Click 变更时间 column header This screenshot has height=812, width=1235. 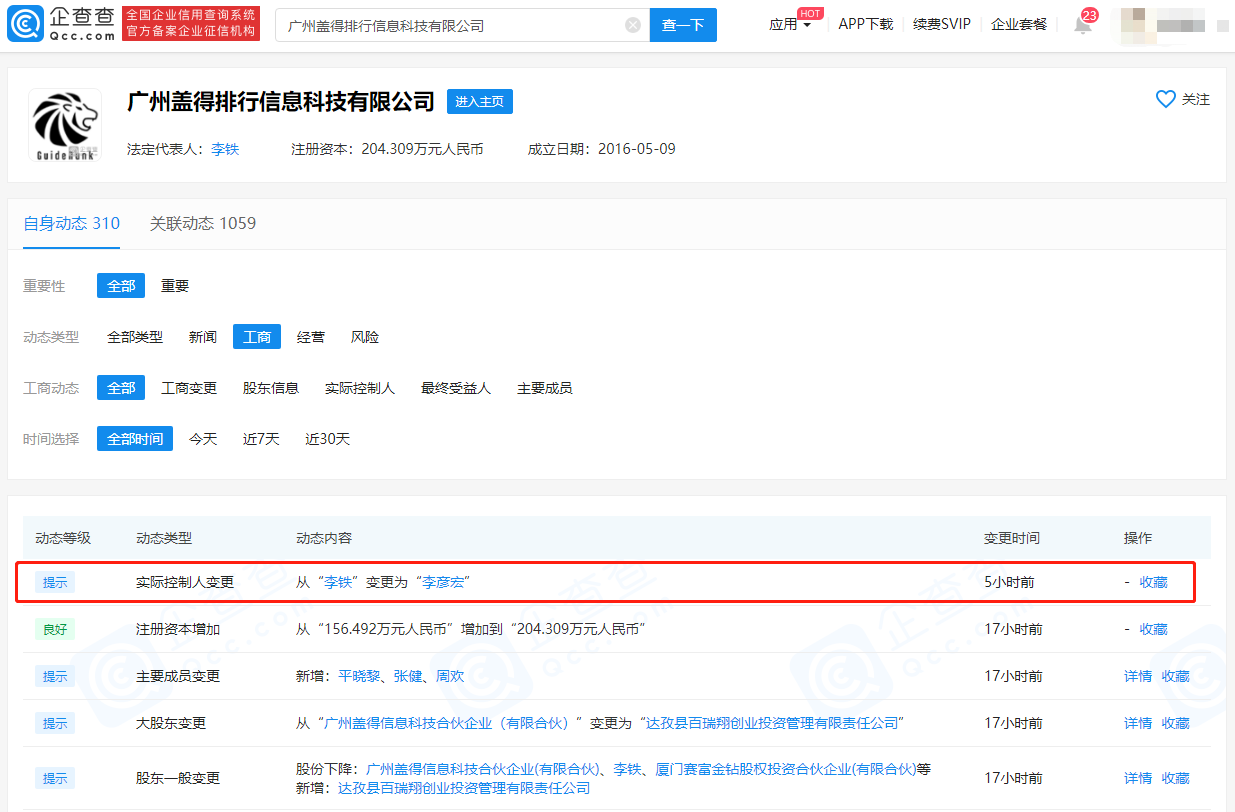click(x=1012, y=538)
